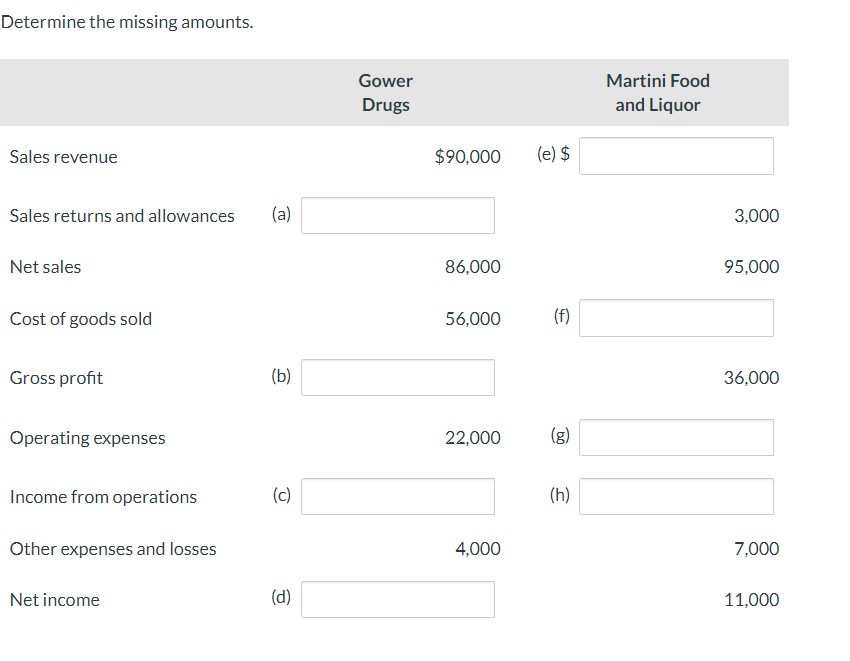Click input field (b) for Gross profit
850x661 pixels.
397,377
